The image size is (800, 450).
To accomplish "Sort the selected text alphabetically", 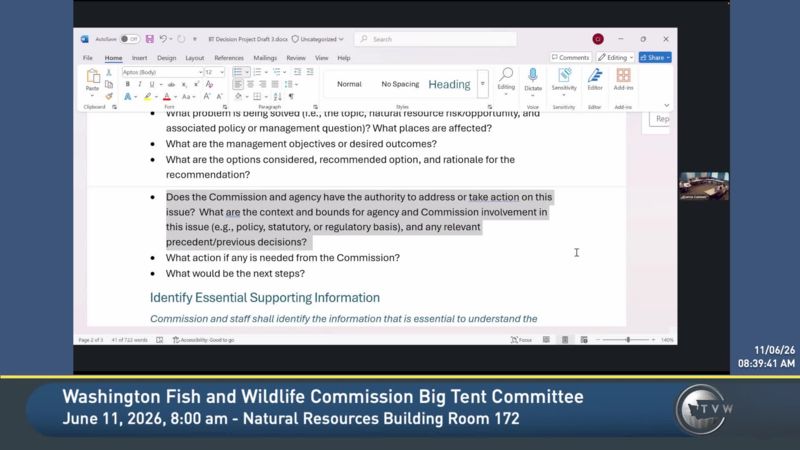I will [278, 96].
